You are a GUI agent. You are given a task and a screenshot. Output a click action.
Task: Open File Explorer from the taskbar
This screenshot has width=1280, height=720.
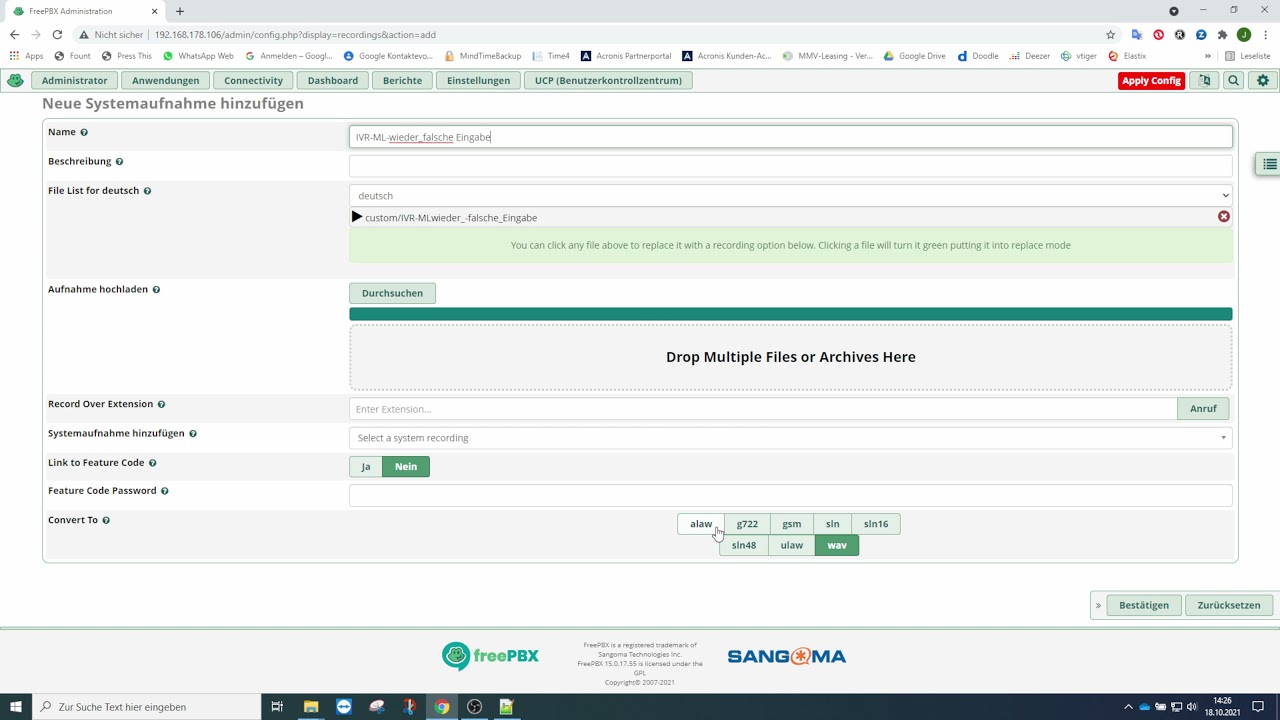tap(311, 706)
